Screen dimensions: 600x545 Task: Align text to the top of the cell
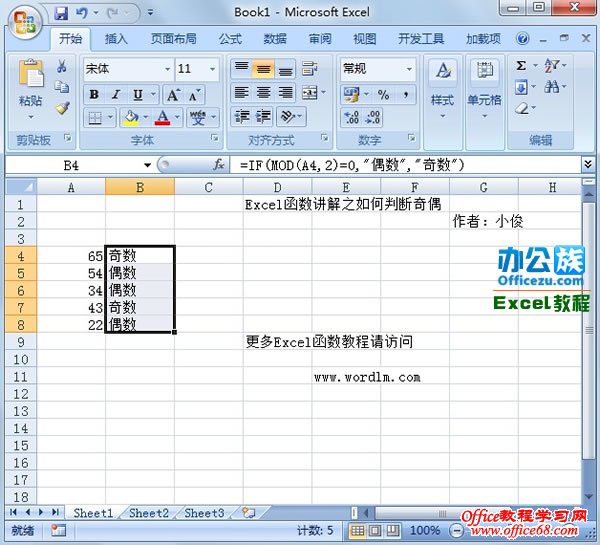[241, 68]
